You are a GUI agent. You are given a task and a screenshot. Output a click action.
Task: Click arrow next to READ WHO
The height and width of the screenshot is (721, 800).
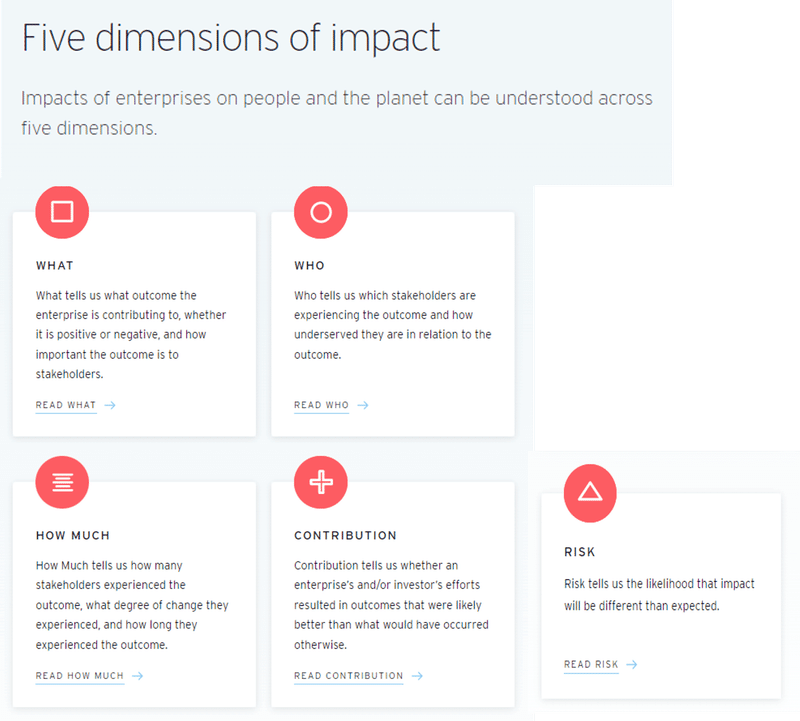click(363, 405)
